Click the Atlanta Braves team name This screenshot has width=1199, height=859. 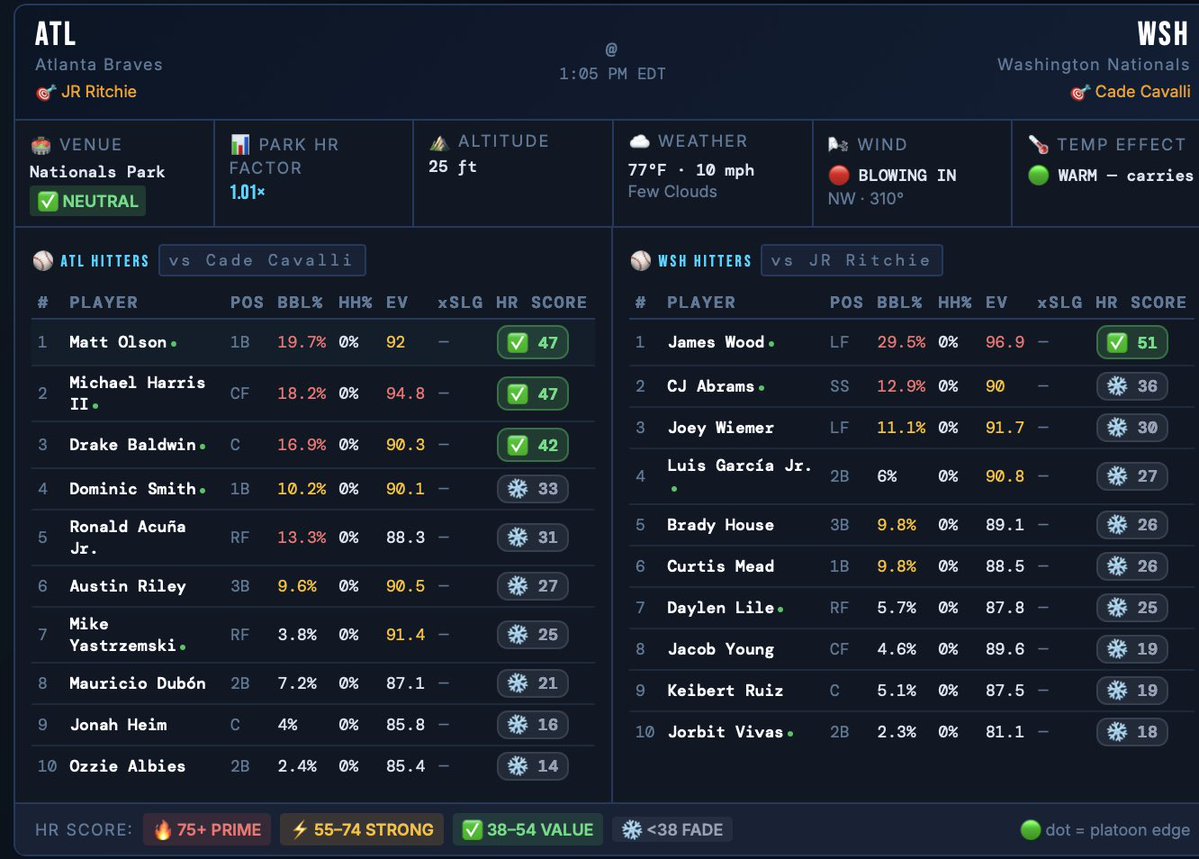point(99,65)
